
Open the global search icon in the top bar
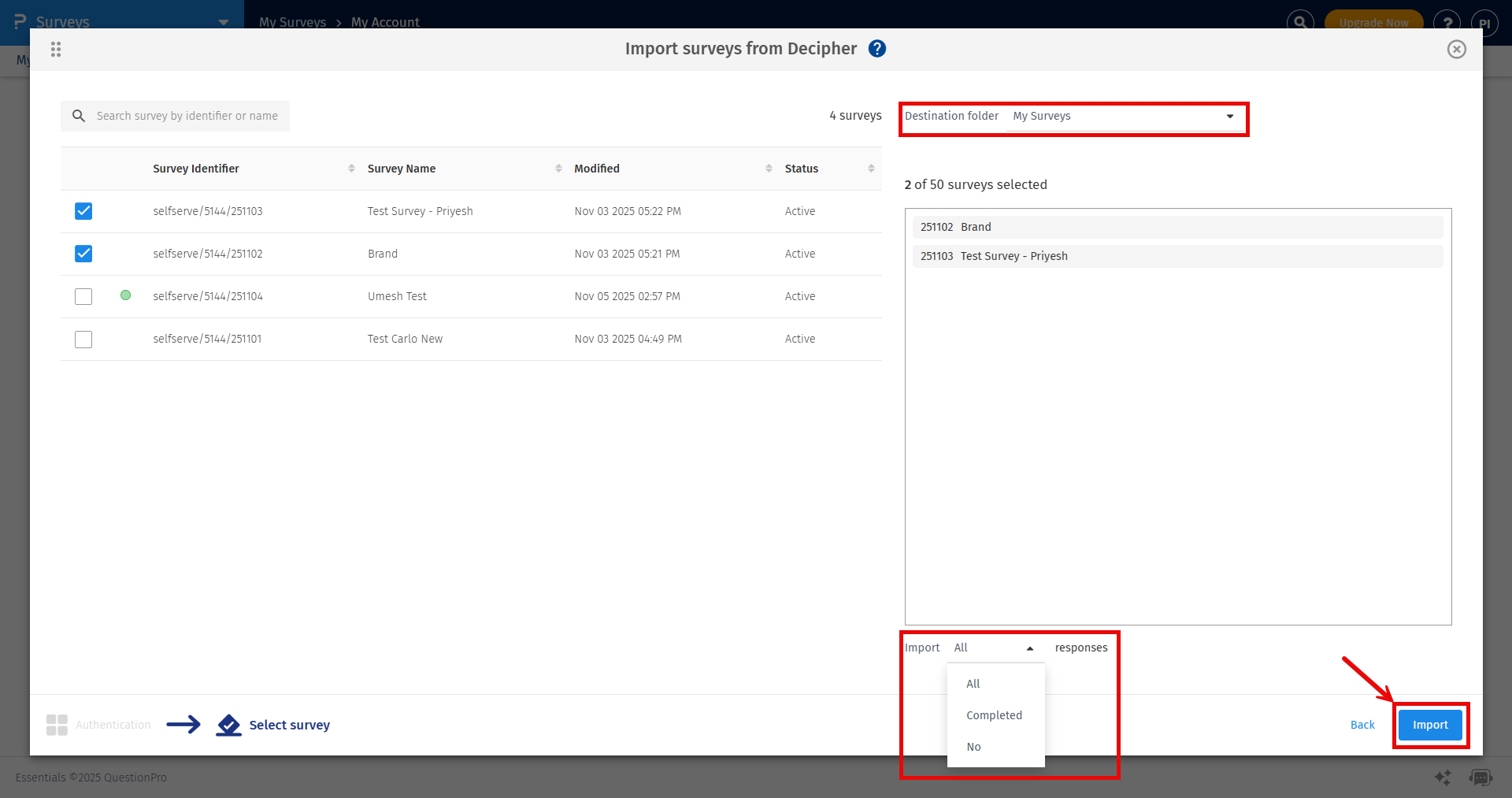point(1299,21)
